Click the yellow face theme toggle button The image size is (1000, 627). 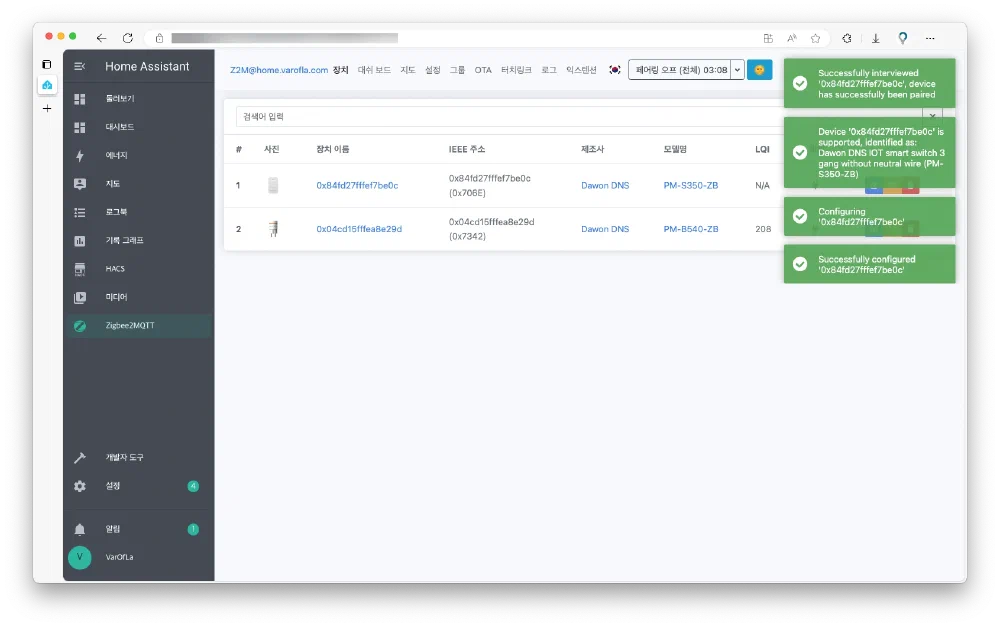click(x=759, y=70)
